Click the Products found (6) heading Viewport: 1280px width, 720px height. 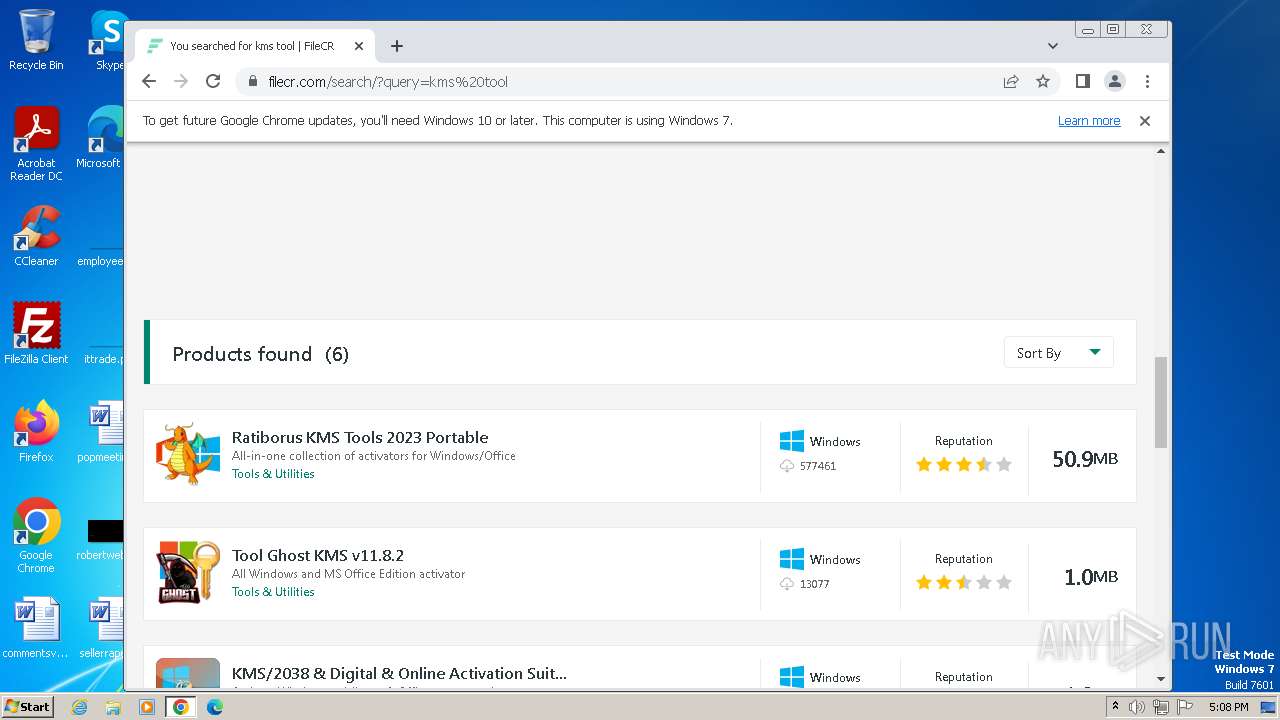click(260, 354)
